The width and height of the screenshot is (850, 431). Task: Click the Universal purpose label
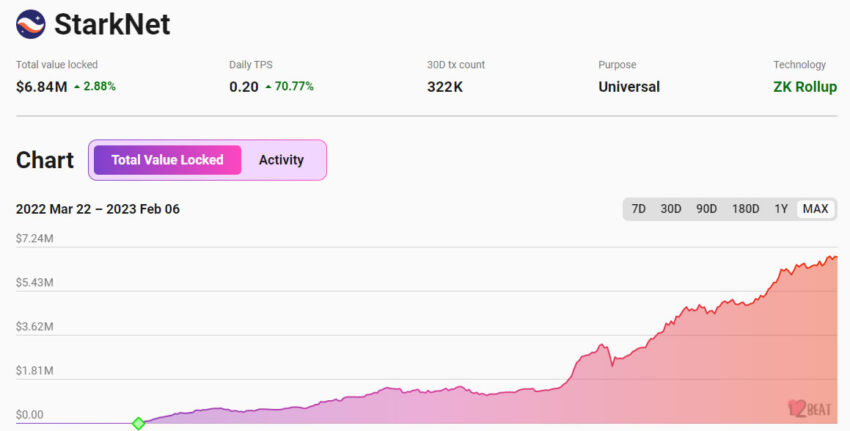(629, 87)
